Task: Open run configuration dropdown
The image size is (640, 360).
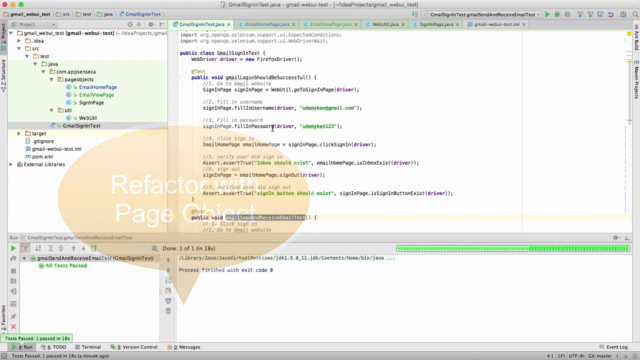Action: point(482,14)
